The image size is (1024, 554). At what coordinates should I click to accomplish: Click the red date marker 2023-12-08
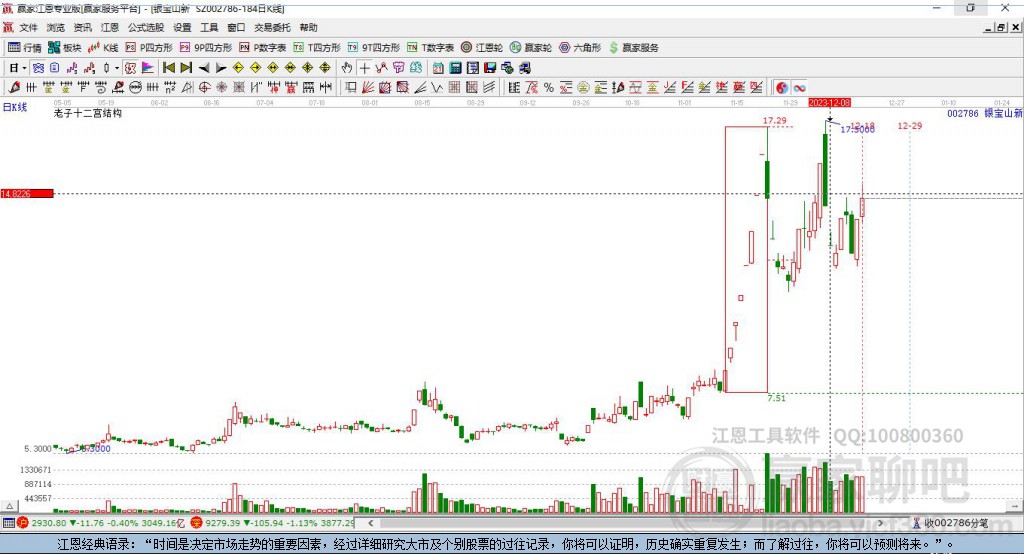coord(829,103)
